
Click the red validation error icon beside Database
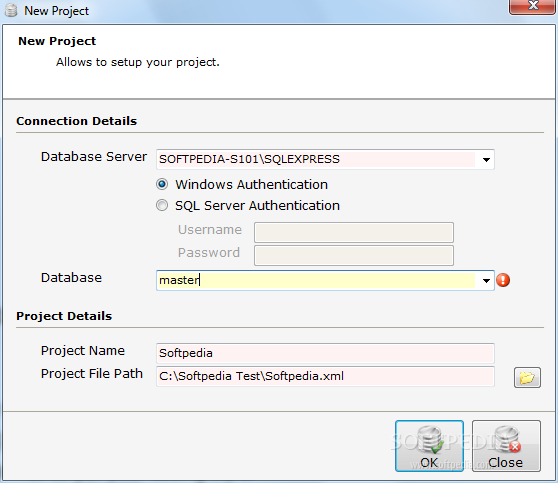click(x=503, y=280)
